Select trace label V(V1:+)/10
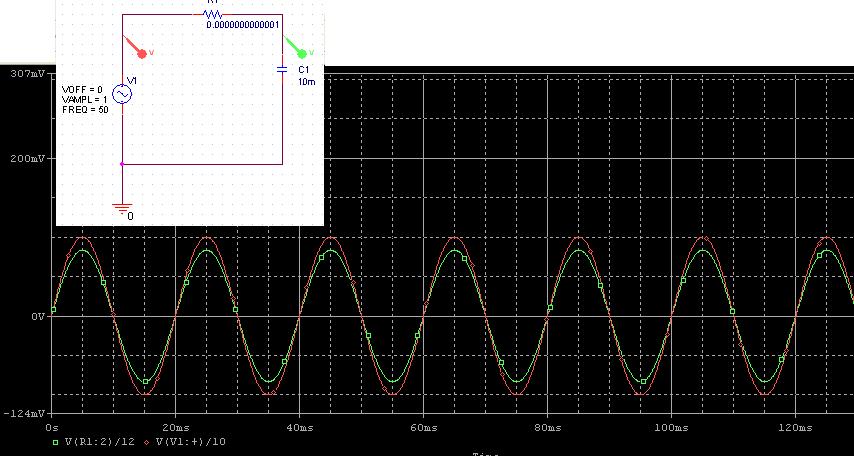Image resolution: width=854 pixels, height=456 pixels. tap(191, 442)
